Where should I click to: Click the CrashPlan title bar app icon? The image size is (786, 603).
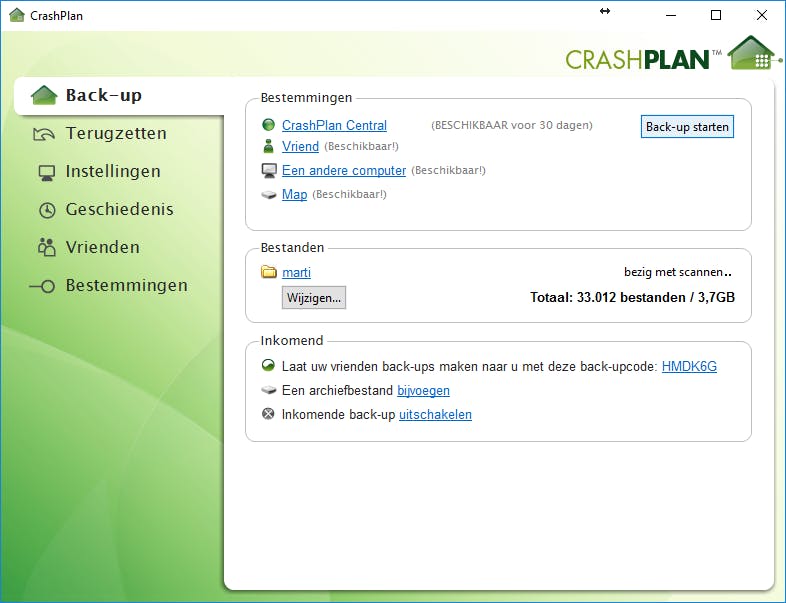17,15
